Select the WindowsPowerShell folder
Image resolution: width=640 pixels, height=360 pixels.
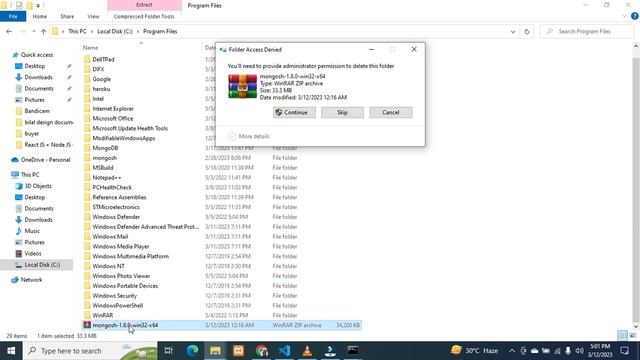pos(118,305)
